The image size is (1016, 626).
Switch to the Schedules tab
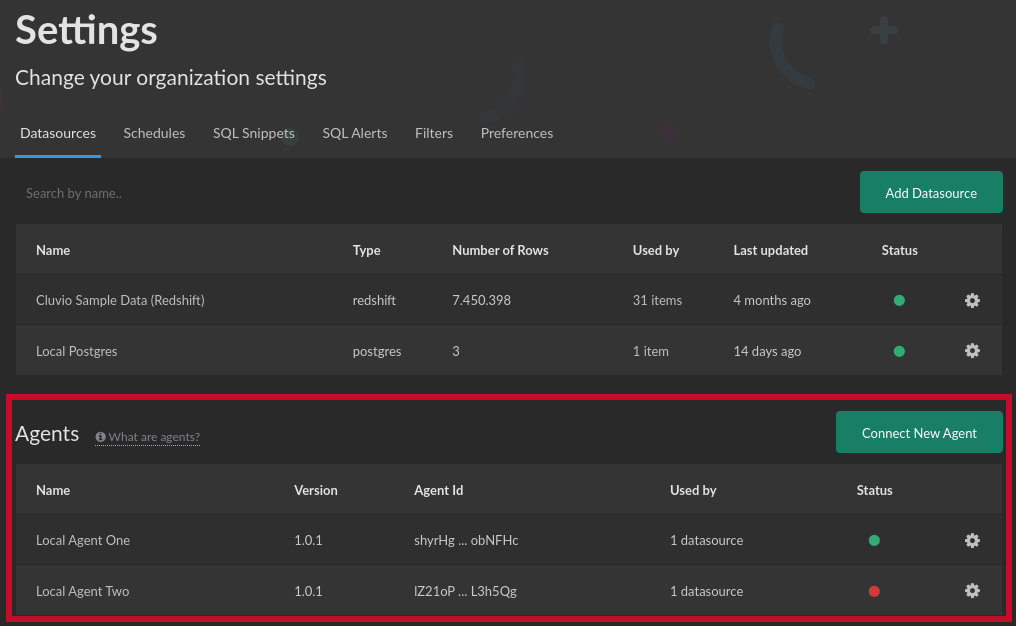coord(154,133)
